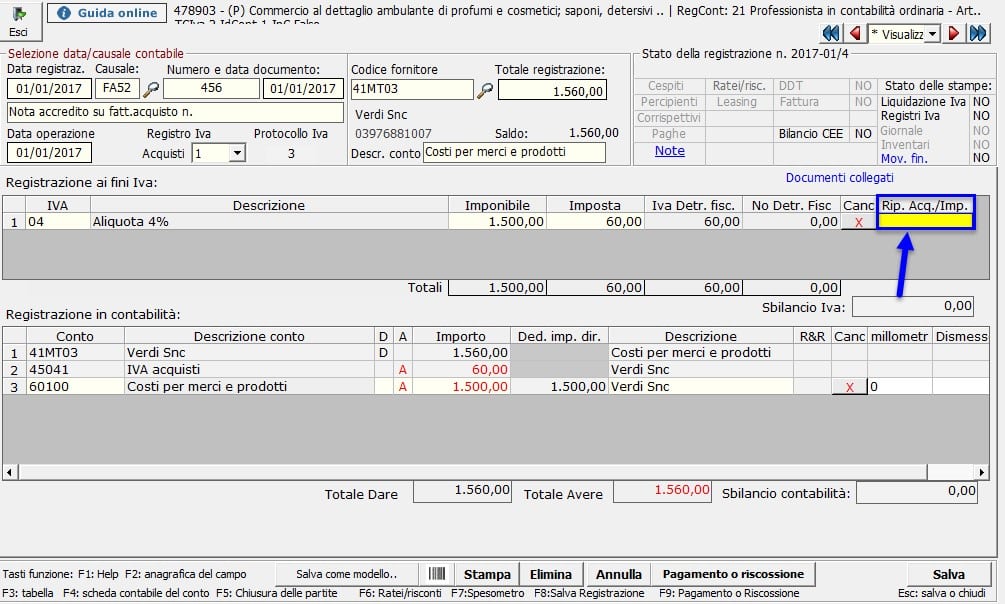1005x604 pixels.
Task: Click the Percipienti status cell
Action: pyautogui.click(x=669, y=102)
